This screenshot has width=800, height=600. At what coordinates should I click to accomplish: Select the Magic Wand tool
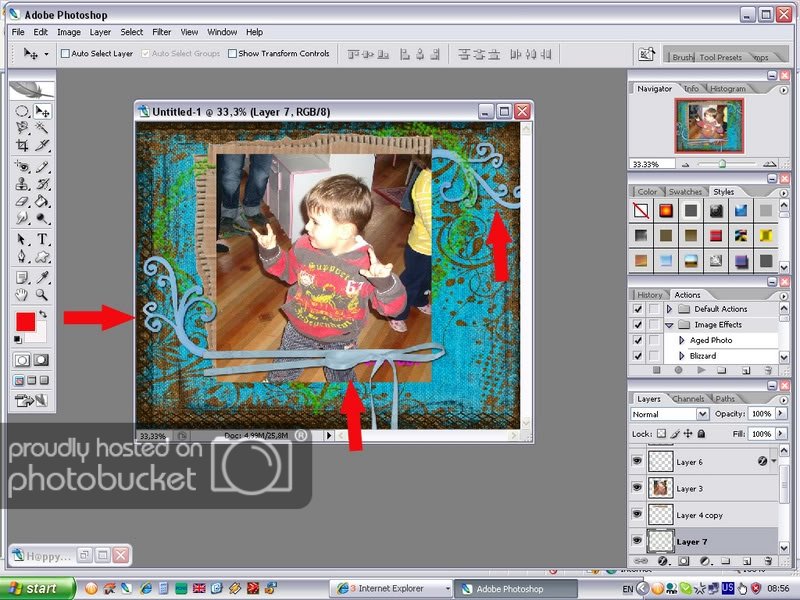pos(42,127)
